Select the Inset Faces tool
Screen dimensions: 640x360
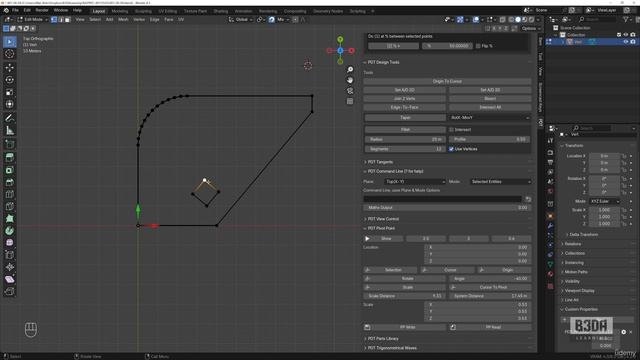[x=10, y=170]
